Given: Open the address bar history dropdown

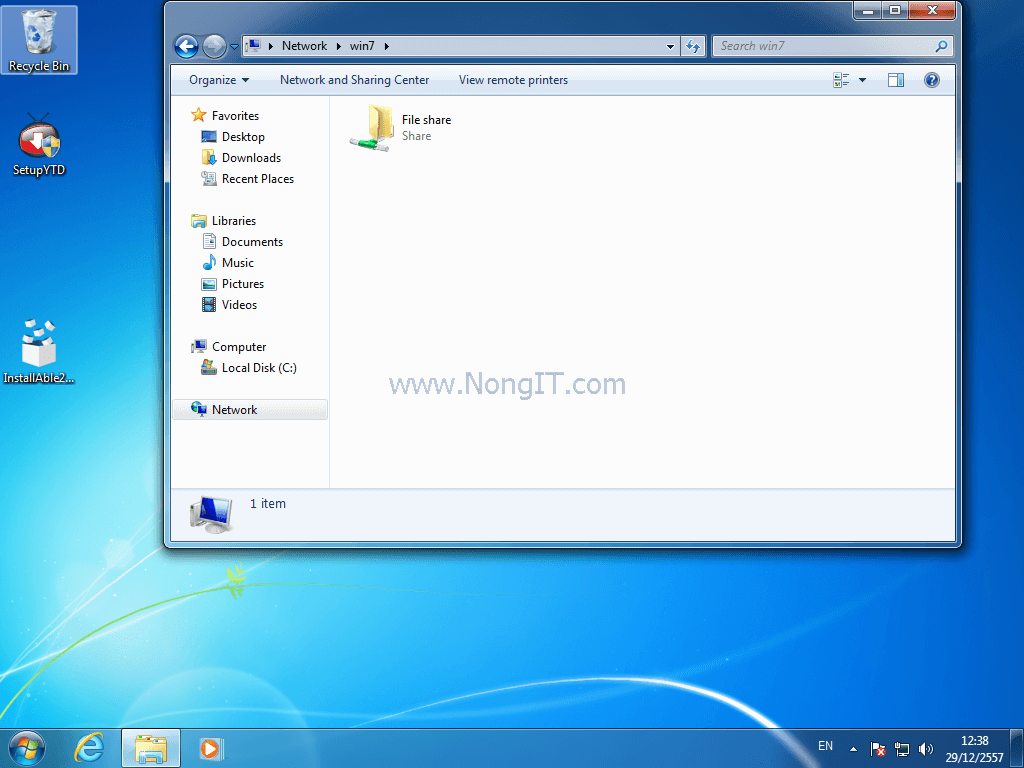Looking at the screenshot, I should (670, 46).
